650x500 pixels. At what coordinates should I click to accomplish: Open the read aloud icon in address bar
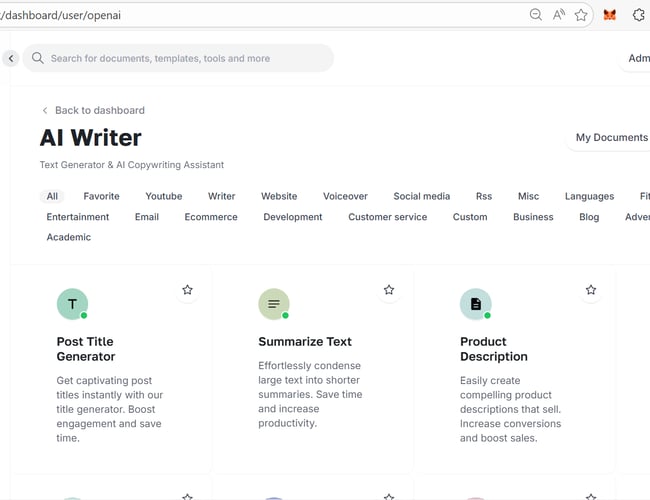coord(558,15)
